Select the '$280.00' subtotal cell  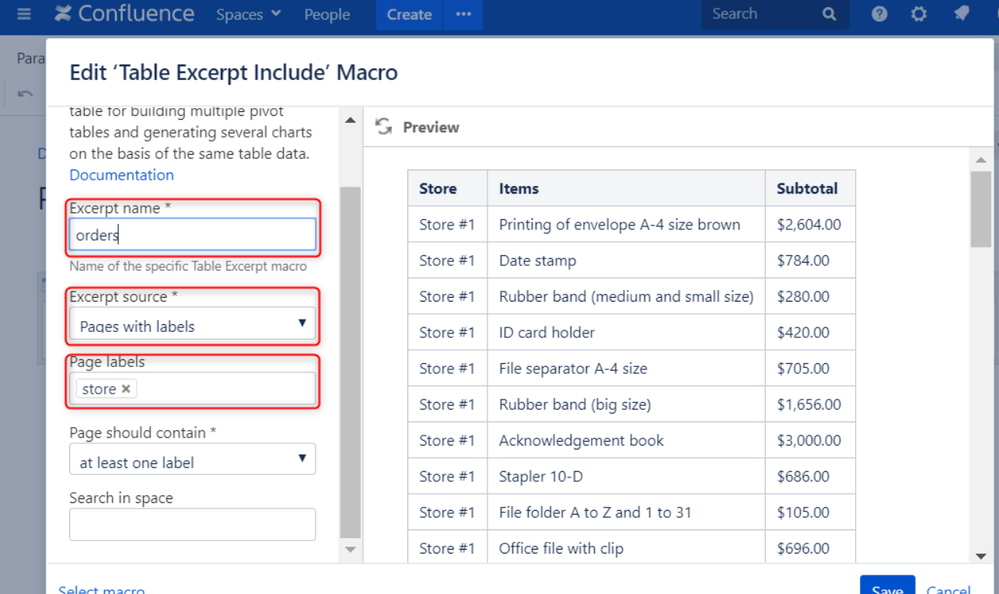(x=810, y=296)
